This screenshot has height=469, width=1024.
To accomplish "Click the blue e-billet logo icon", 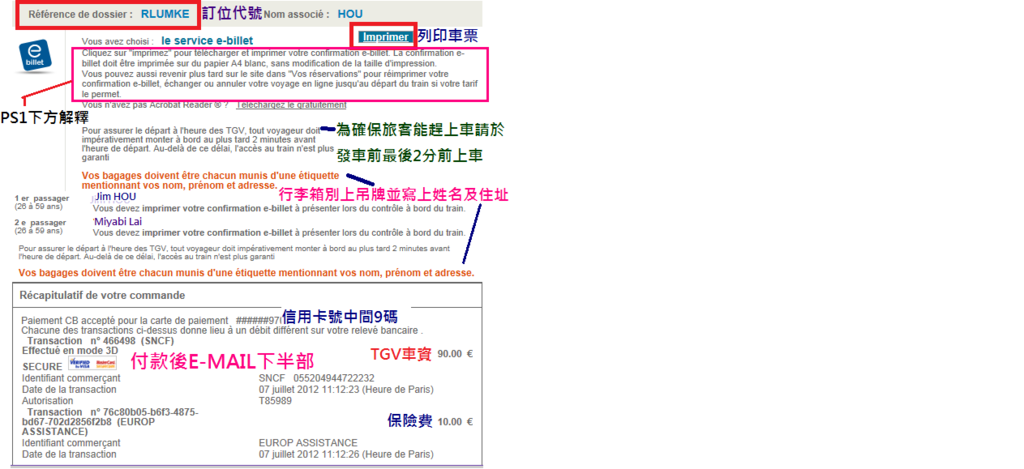I will pyautogui.click(x=37, y=57).
